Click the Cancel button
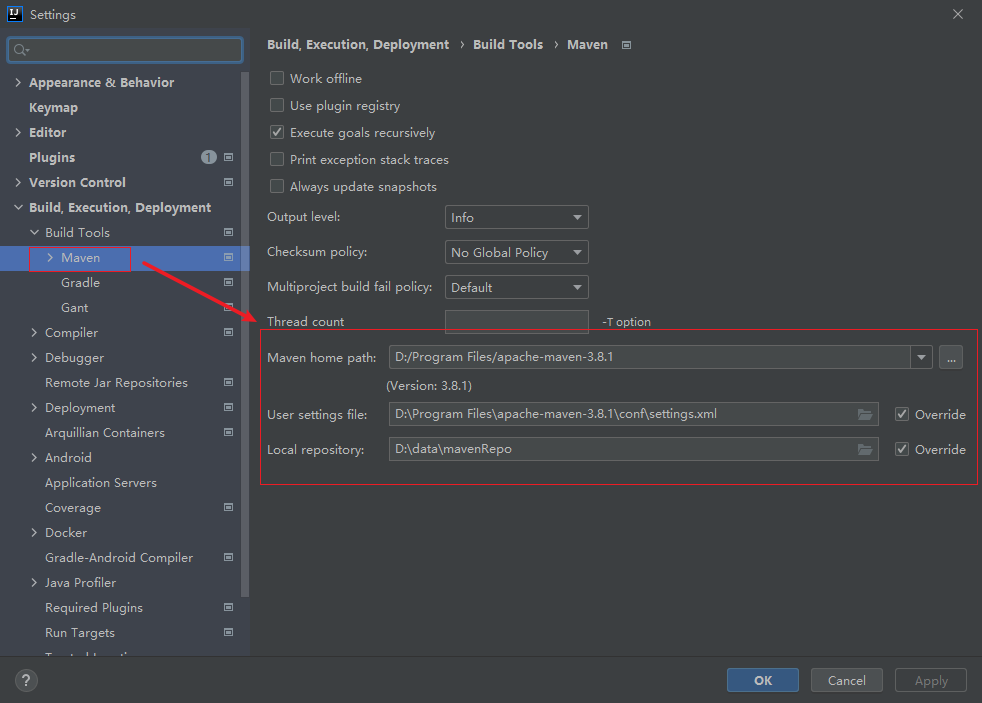 pos(847,680)
